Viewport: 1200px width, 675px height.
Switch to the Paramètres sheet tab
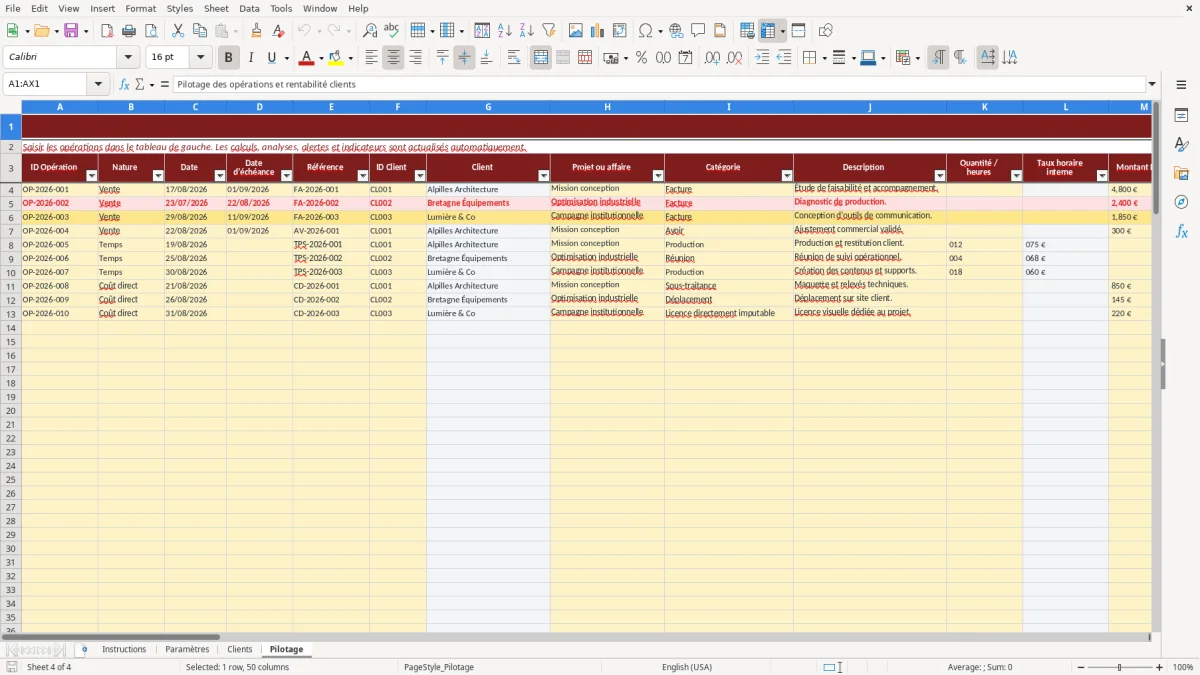tap(187, 649)
